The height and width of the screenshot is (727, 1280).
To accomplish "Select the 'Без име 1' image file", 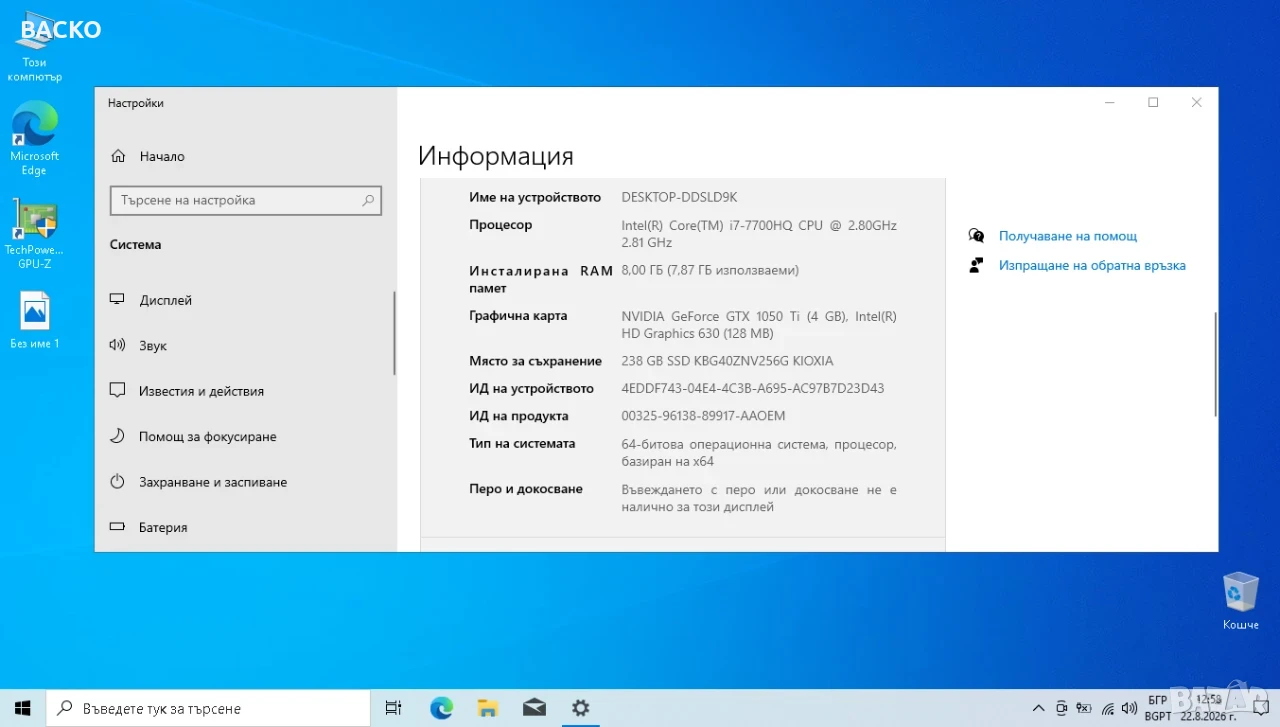I will pos(35,320).
